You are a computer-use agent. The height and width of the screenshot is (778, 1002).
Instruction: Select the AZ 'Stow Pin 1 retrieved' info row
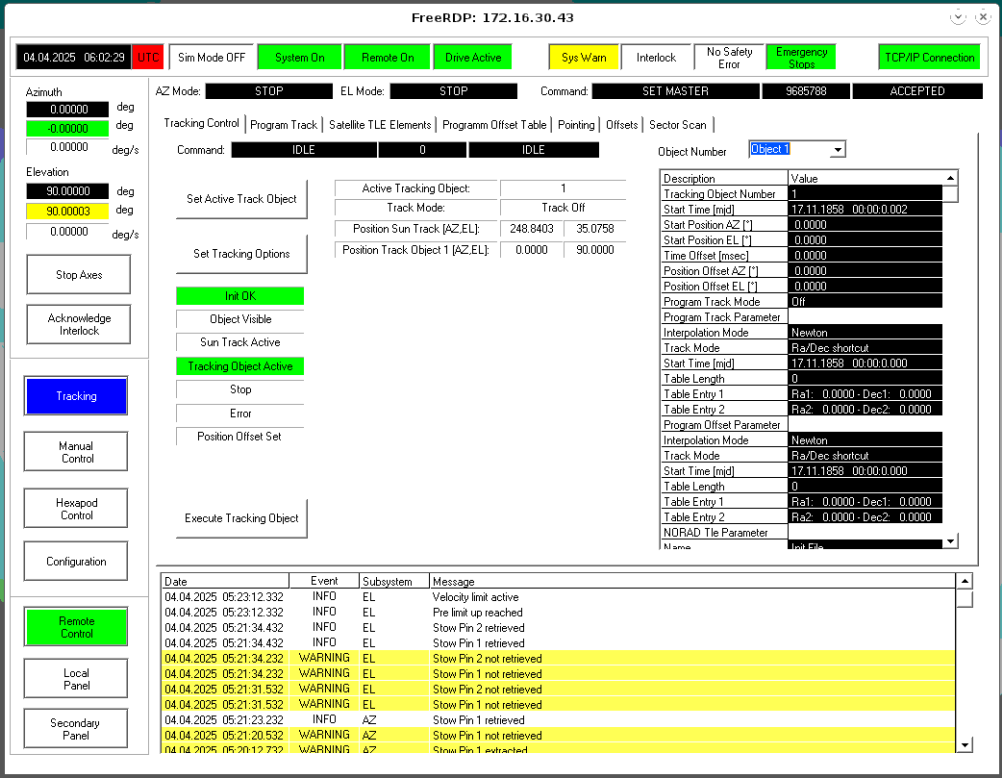tap(559, 720)
